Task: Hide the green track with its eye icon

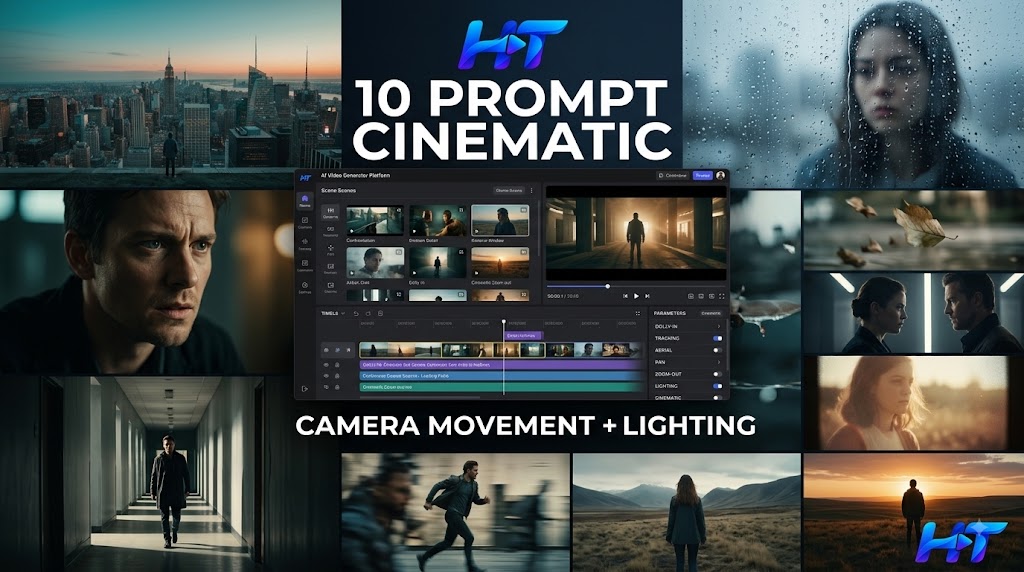Action: coord(326,387)
